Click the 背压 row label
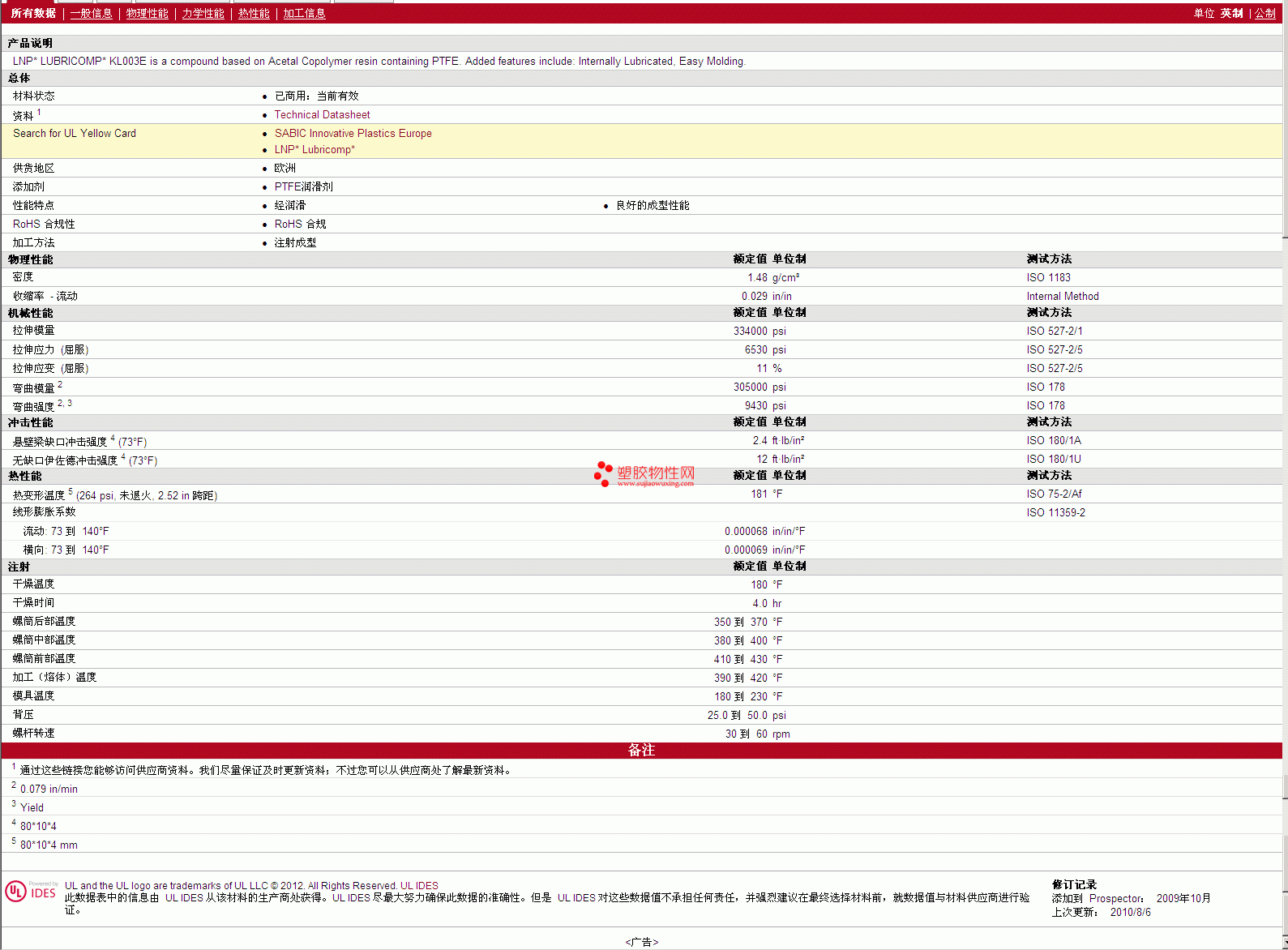Screen dimensions: 1288x950 [x=24, y=715]
